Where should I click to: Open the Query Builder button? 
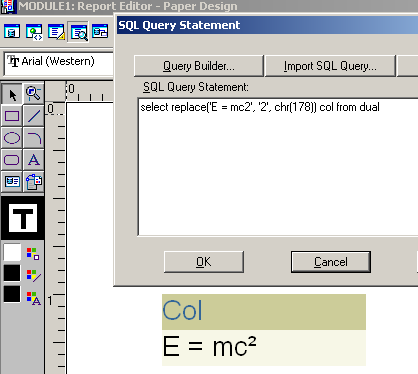click(199, 66)
